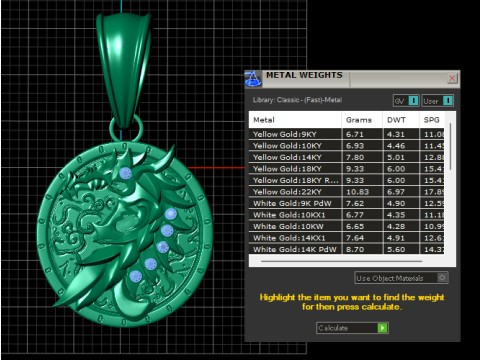
Task: Select the Yellow Gold:18KY R... row
Action: 346,180
